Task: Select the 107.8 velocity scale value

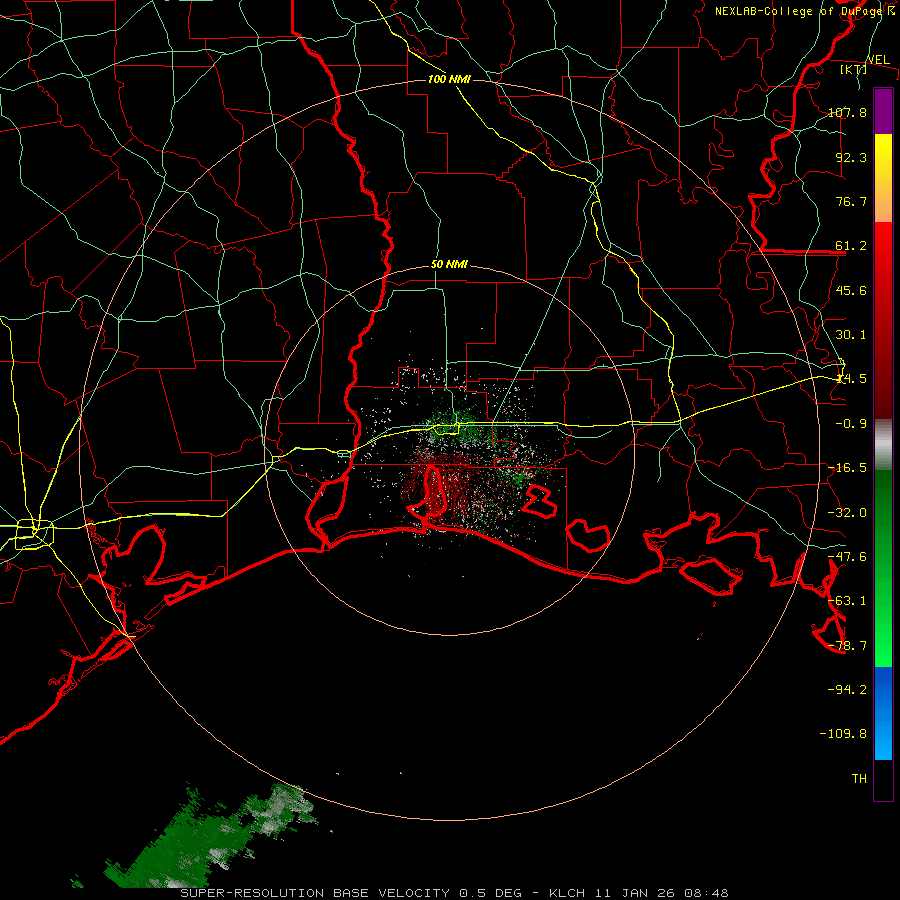Action: [847, 112]
